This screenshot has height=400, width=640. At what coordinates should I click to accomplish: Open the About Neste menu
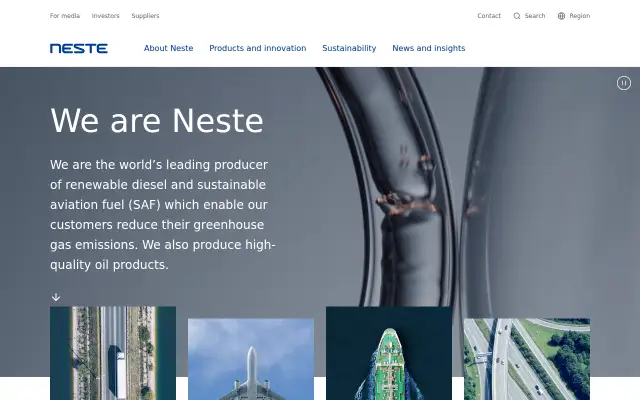(169, 48)
